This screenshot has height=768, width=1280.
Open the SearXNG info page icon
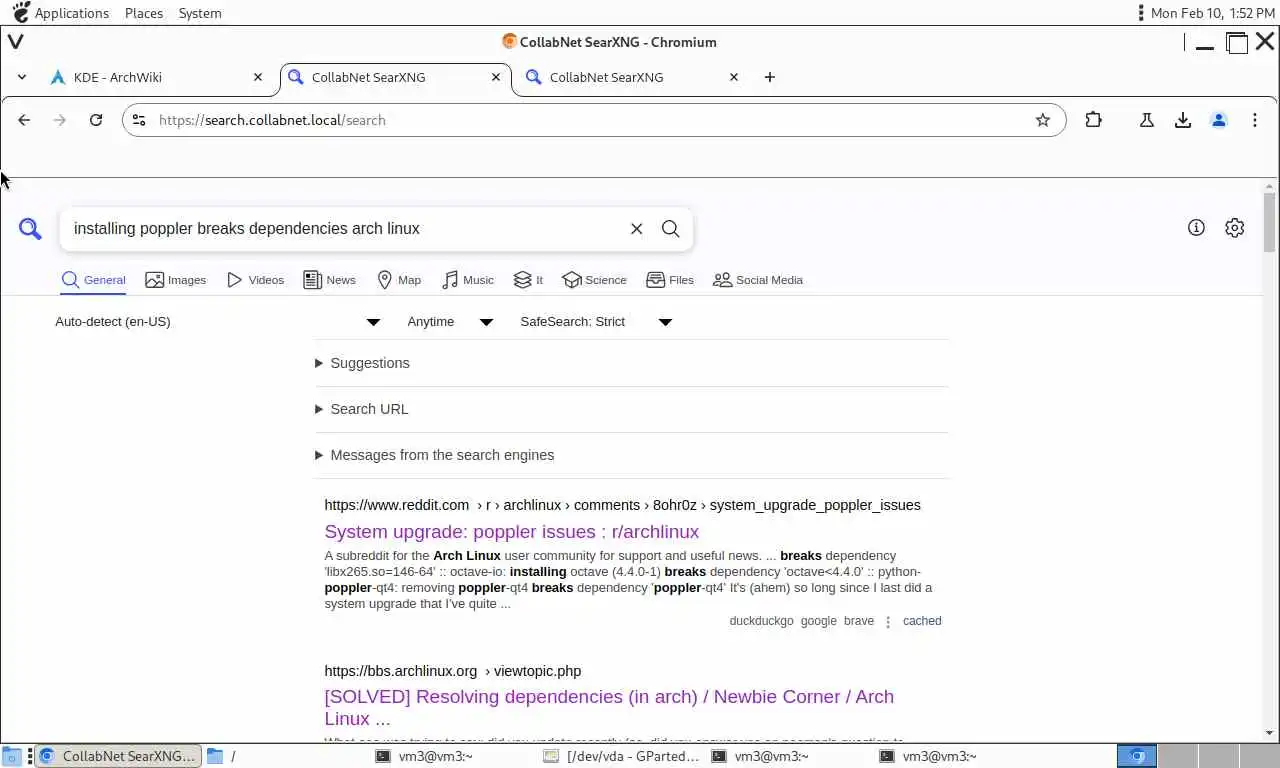click(x=1196, y=228)
